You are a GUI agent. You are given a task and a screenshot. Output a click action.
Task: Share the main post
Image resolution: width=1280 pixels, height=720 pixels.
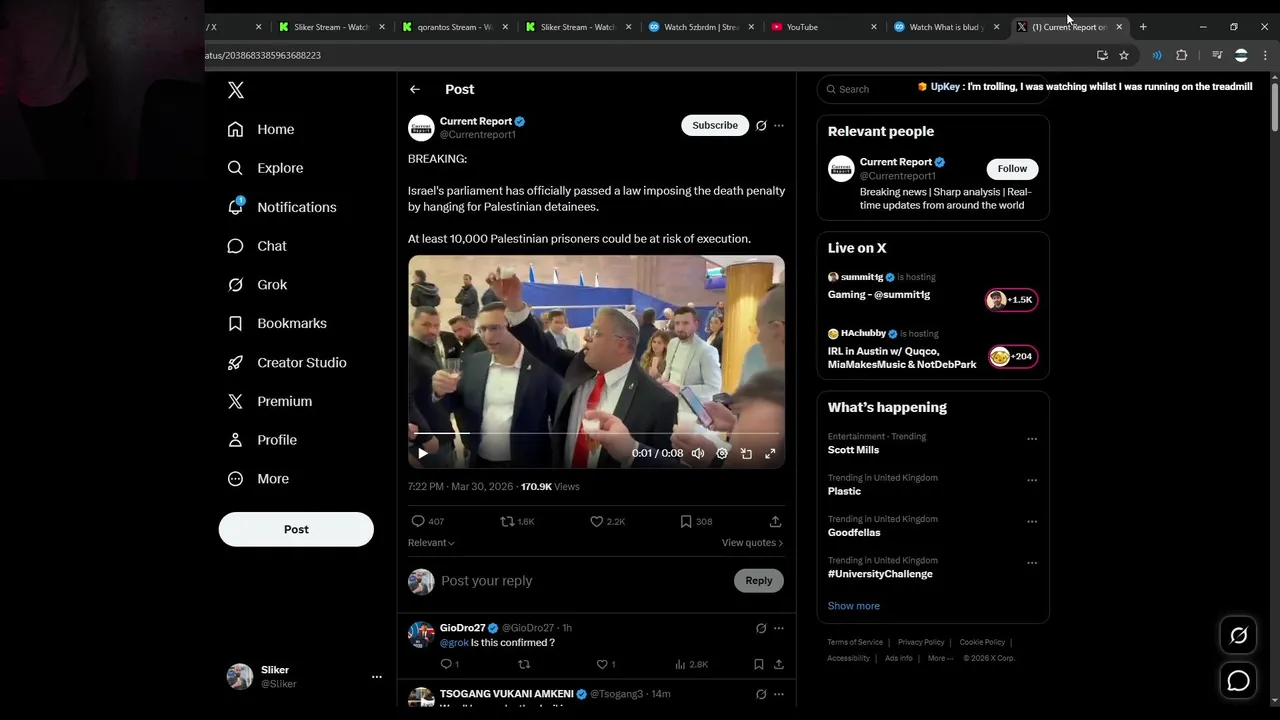coord(775,521)
